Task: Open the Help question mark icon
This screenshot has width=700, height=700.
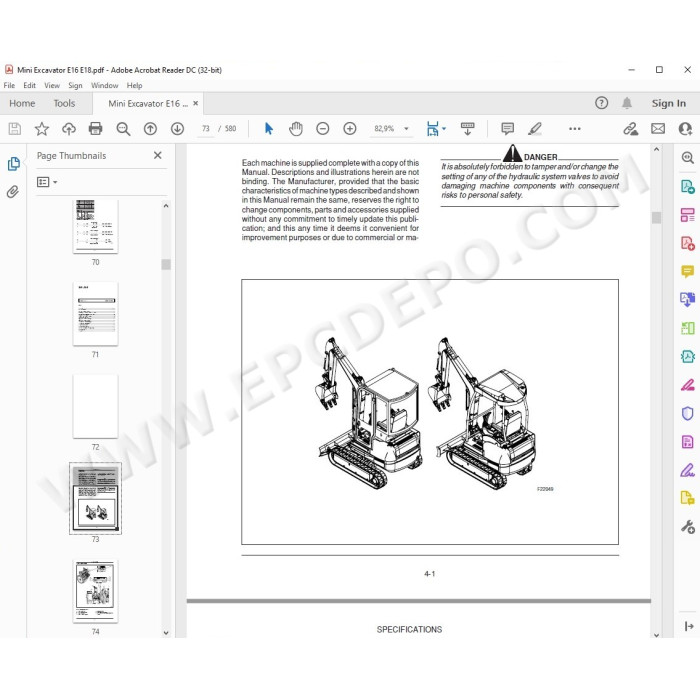Action: (x=601, y=103)
